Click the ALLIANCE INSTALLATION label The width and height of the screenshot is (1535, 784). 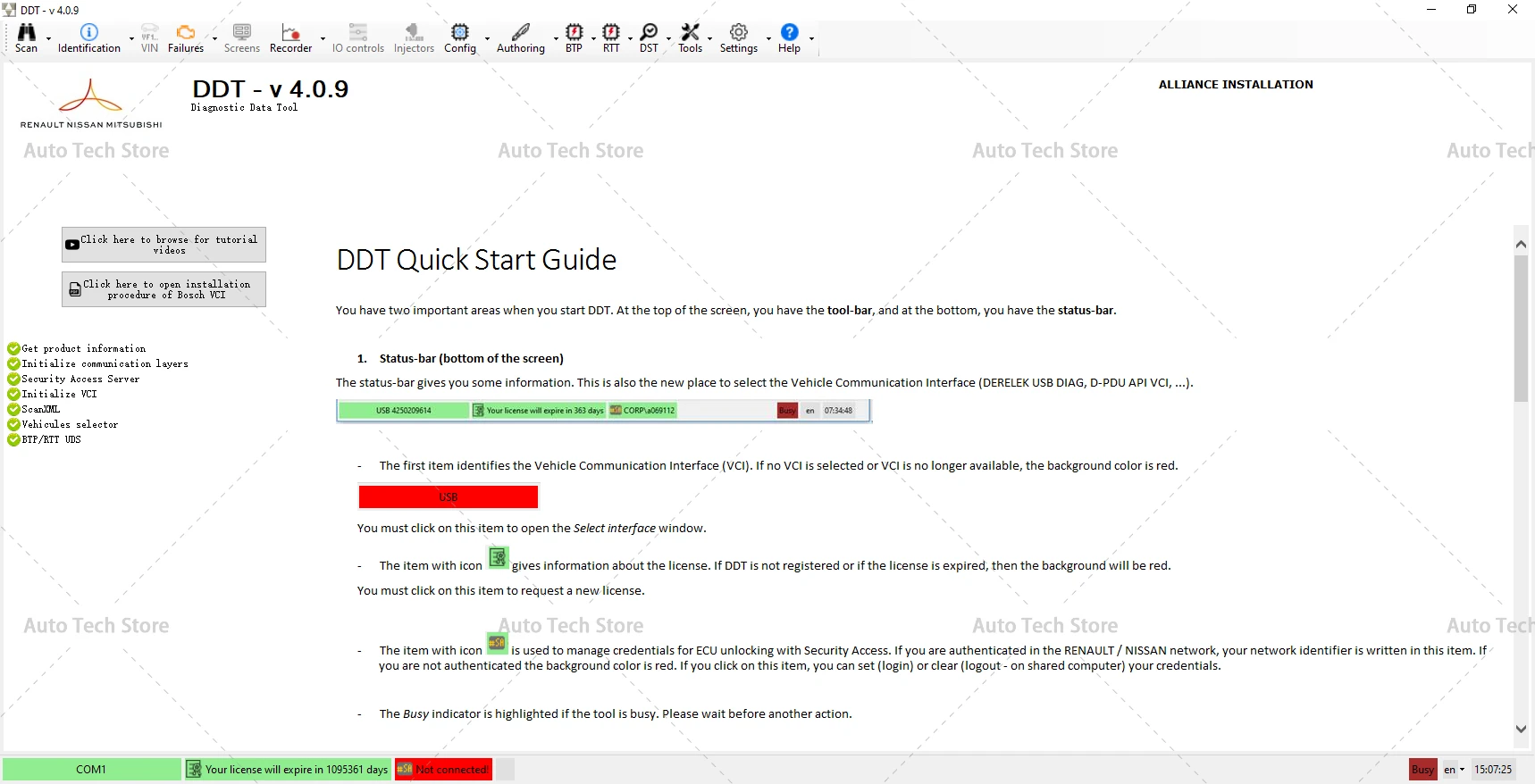pos(1236,85)
